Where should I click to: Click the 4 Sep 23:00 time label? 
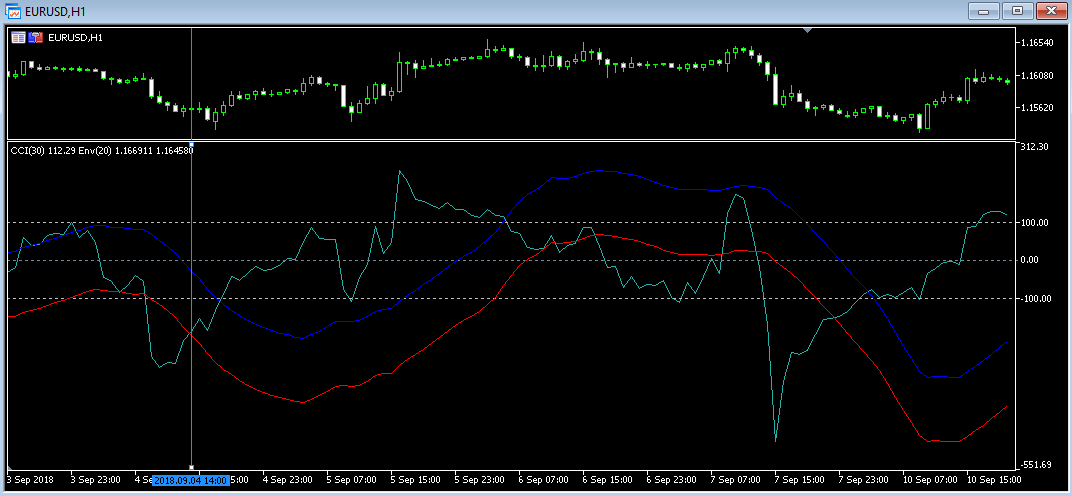[288, 480]
